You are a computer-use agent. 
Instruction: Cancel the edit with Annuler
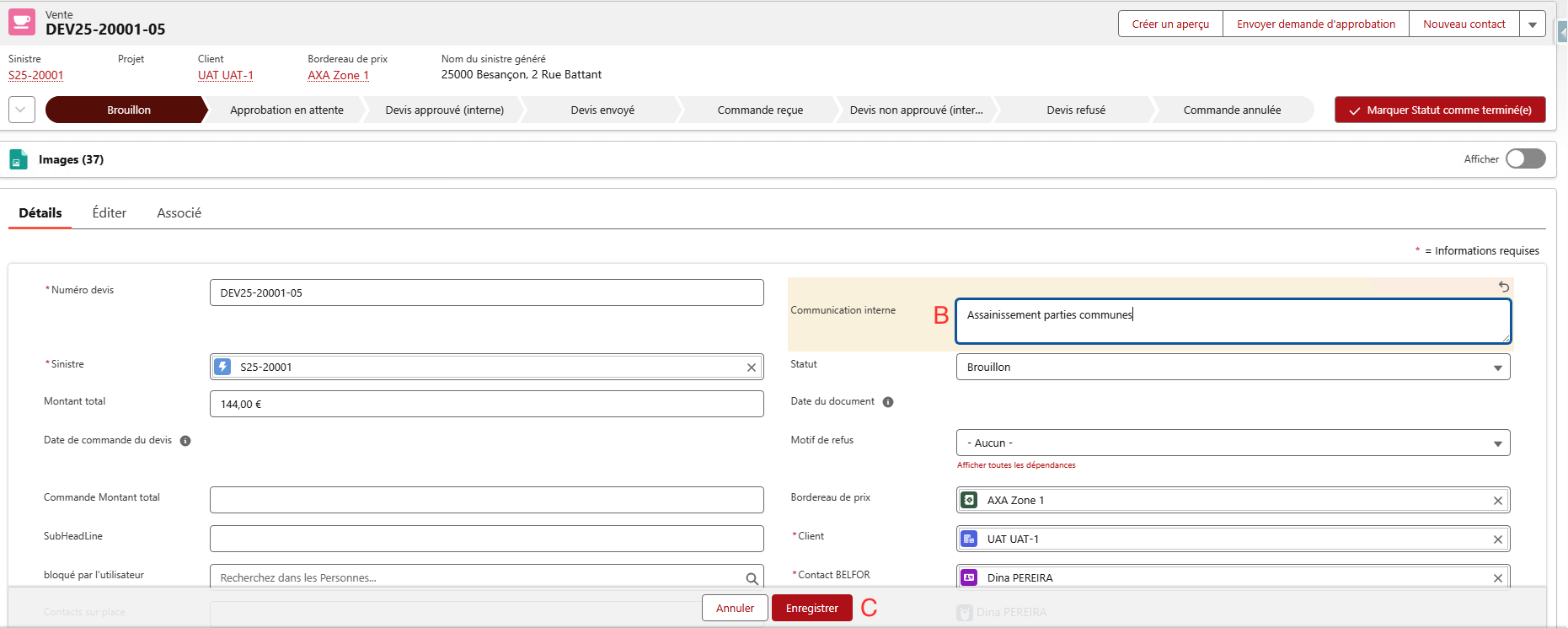pos(735,608)
